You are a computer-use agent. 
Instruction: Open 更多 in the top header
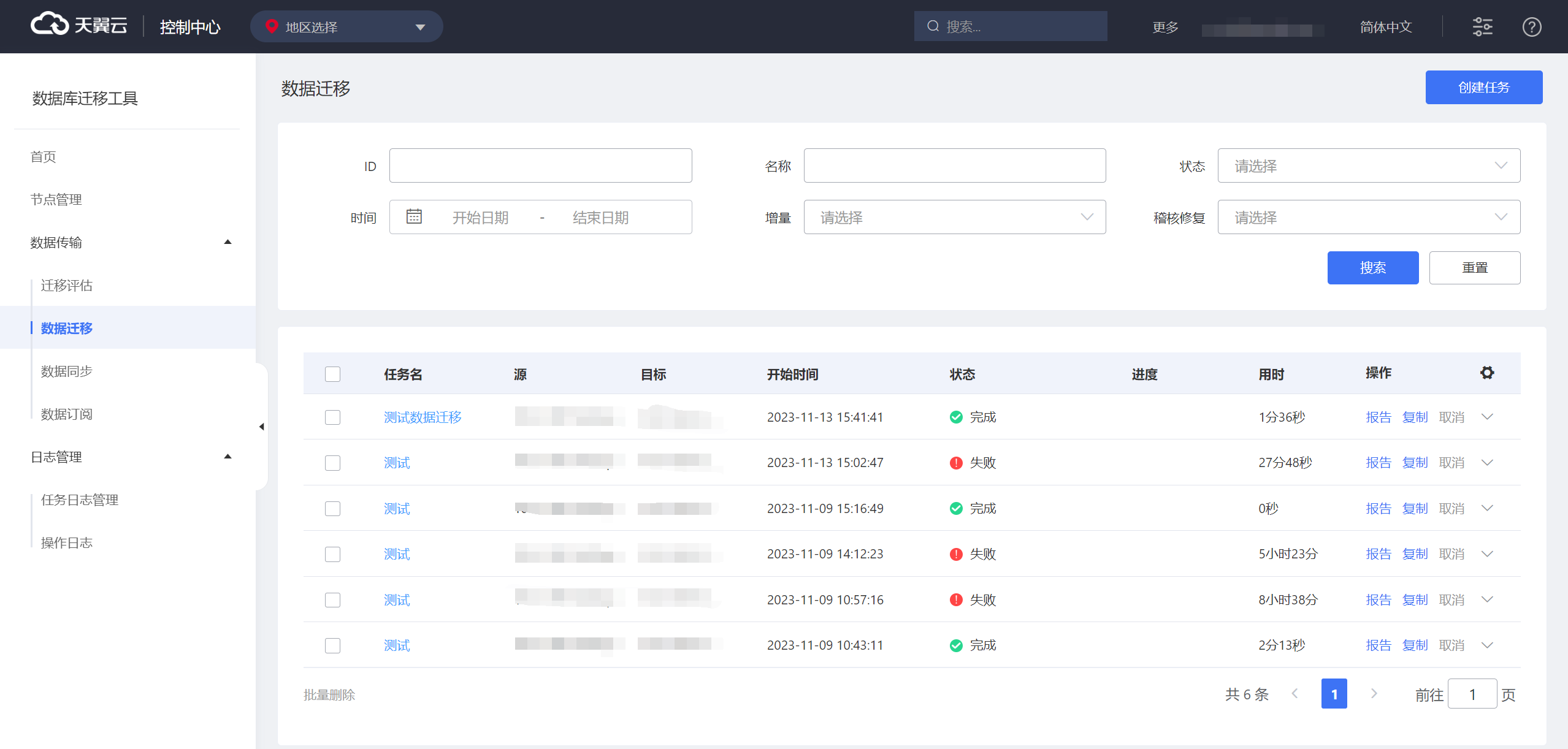click(1165, 27)
